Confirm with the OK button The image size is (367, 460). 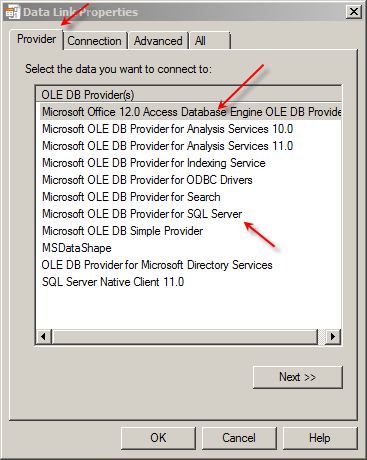pos(158,438)
